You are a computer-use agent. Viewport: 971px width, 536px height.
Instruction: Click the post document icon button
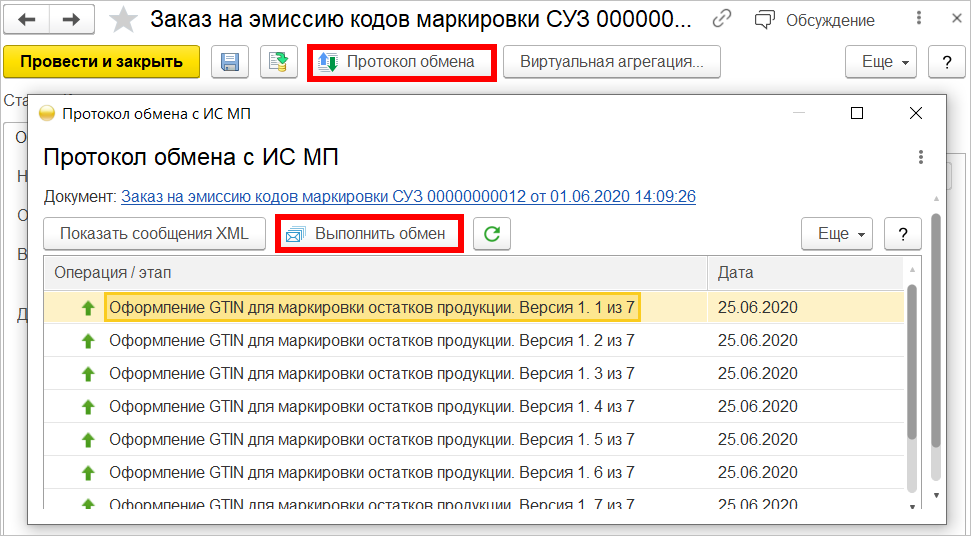pyautogui.click(x=279, y=62)
